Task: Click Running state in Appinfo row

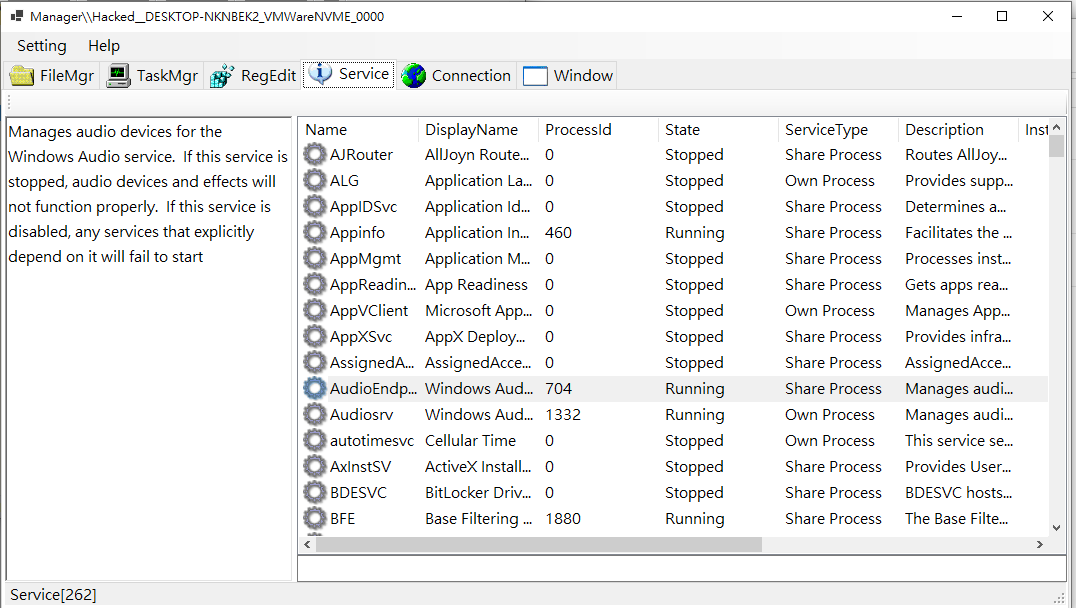Action: point(694,233)
